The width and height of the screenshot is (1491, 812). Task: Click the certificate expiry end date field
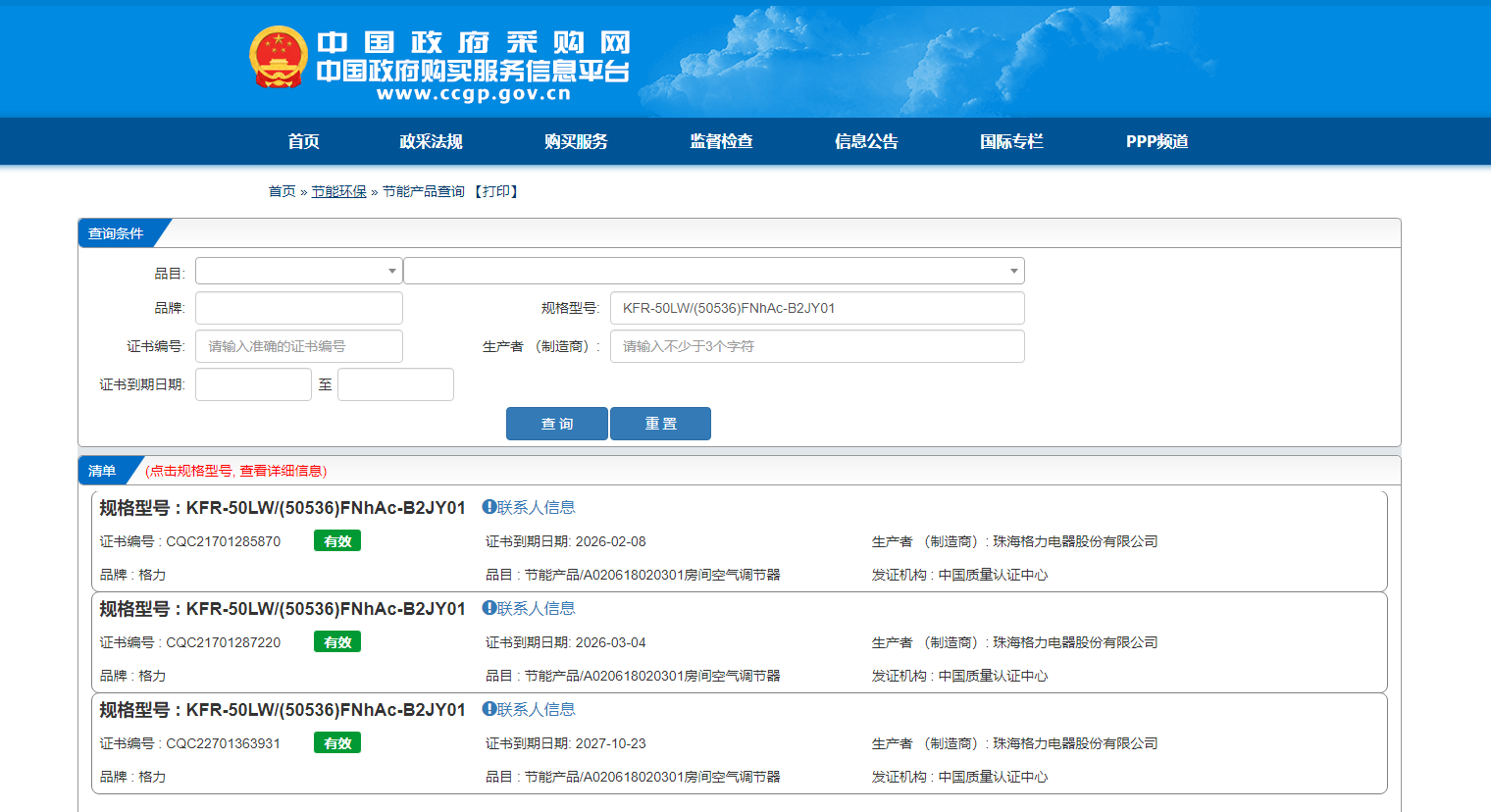(395, 384)
